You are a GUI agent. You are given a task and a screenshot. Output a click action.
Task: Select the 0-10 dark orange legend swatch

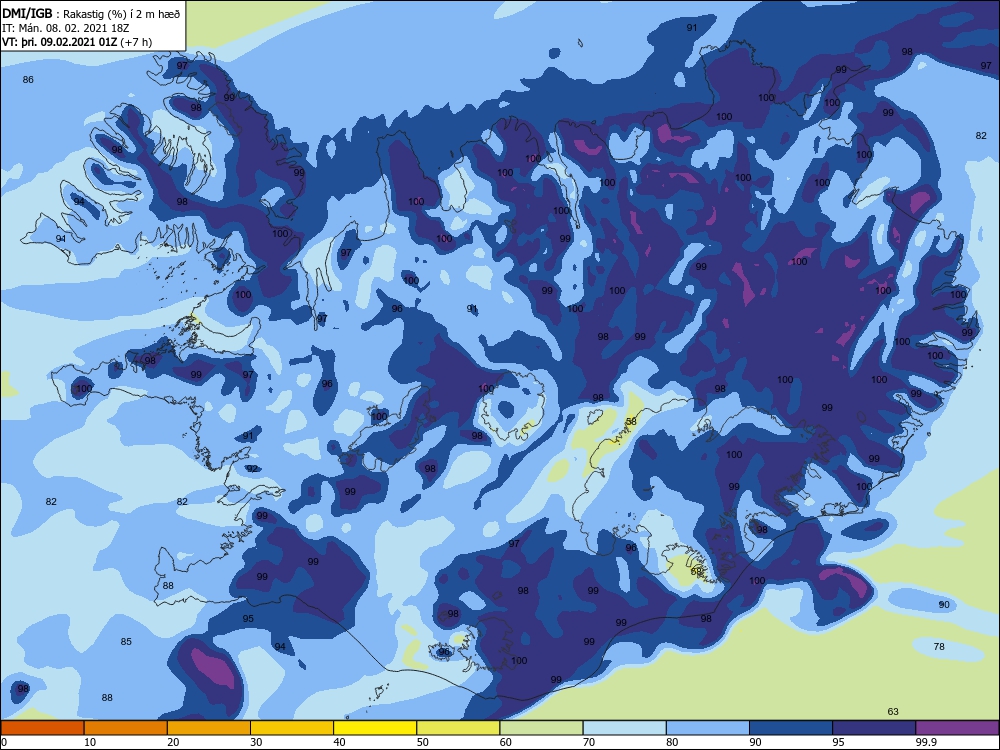pyautogui.click(x=42, y=728)
